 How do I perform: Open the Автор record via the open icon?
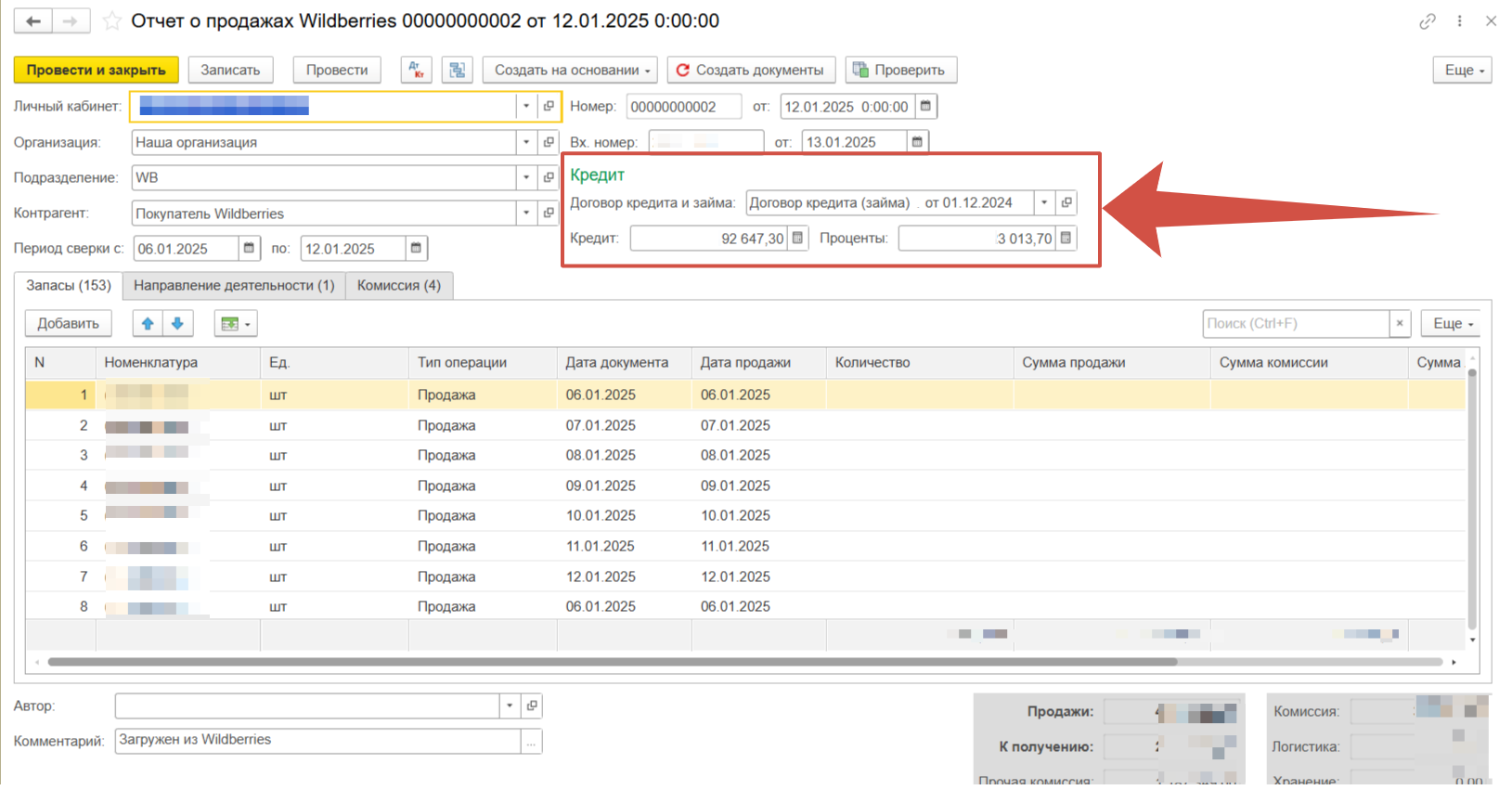[532, 706]
